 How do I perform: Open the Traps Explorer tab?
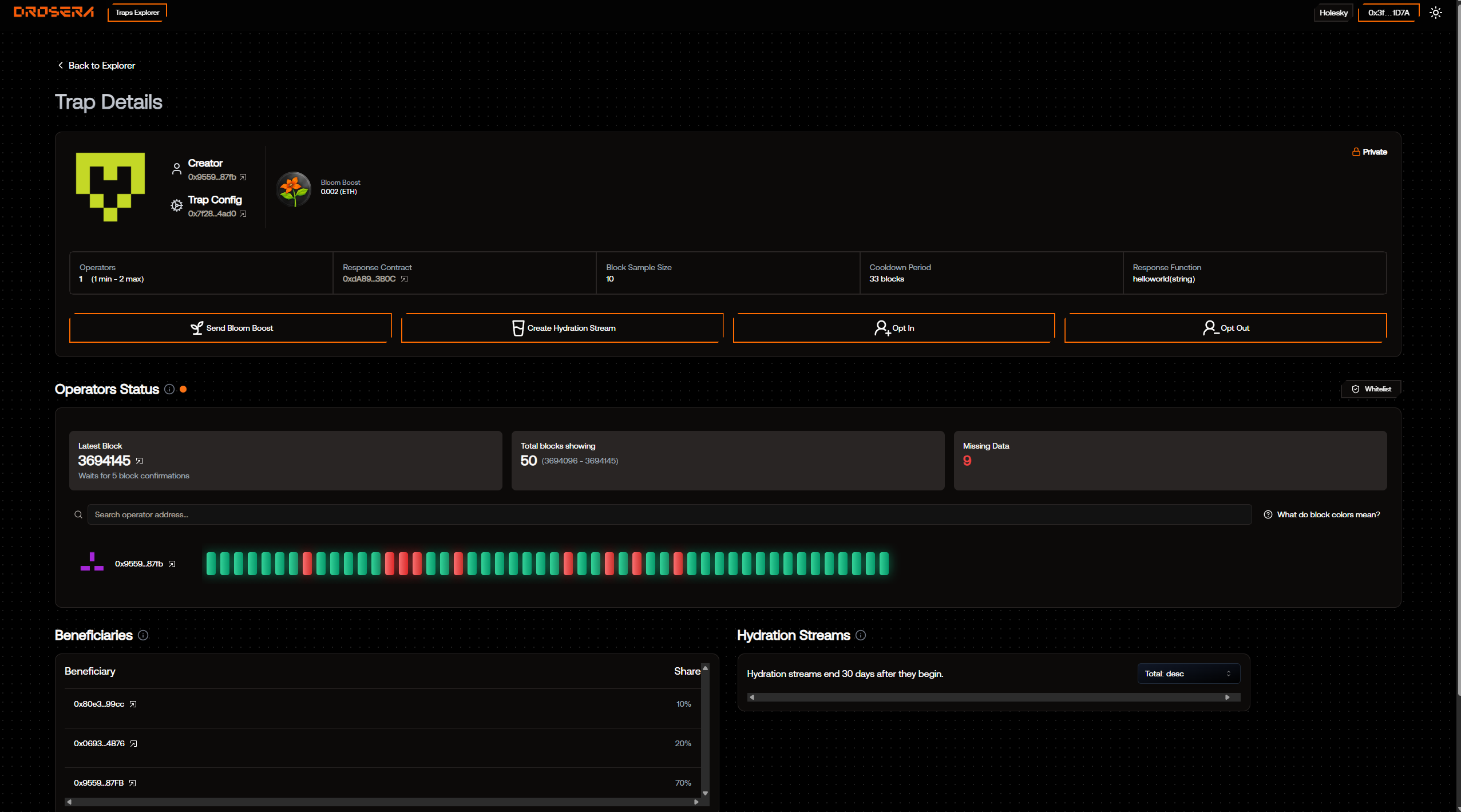tap(137, 13)
